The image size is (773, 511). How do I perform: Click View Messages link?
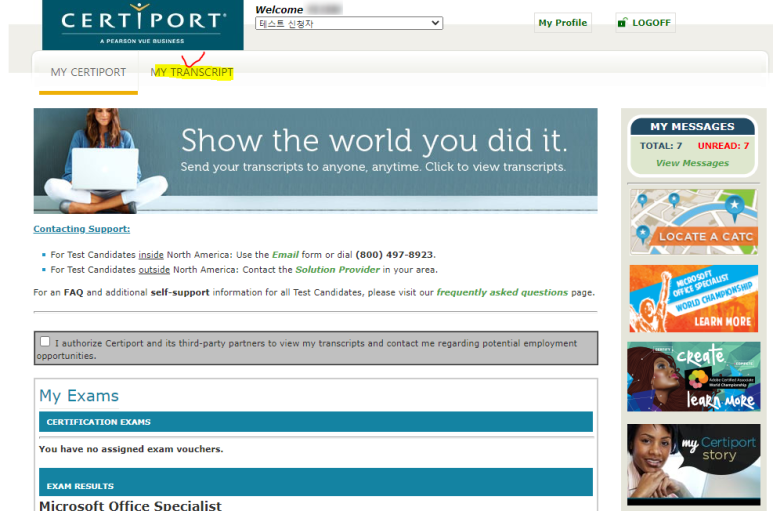tap(692, 163)
